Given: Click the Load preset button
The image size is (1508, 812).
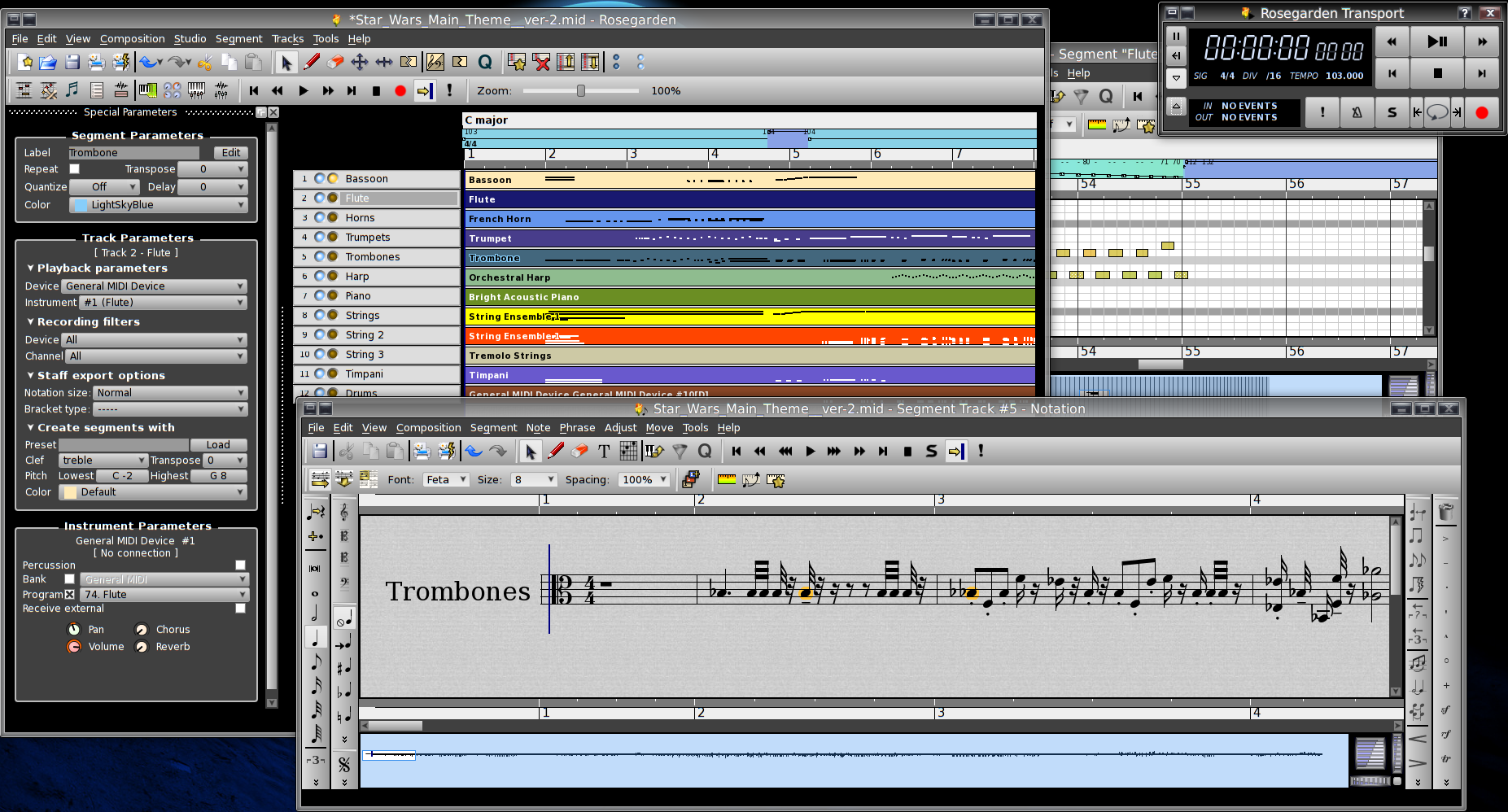Looking at the screenshot, I should pyautogui.click(x=218, y=445).
